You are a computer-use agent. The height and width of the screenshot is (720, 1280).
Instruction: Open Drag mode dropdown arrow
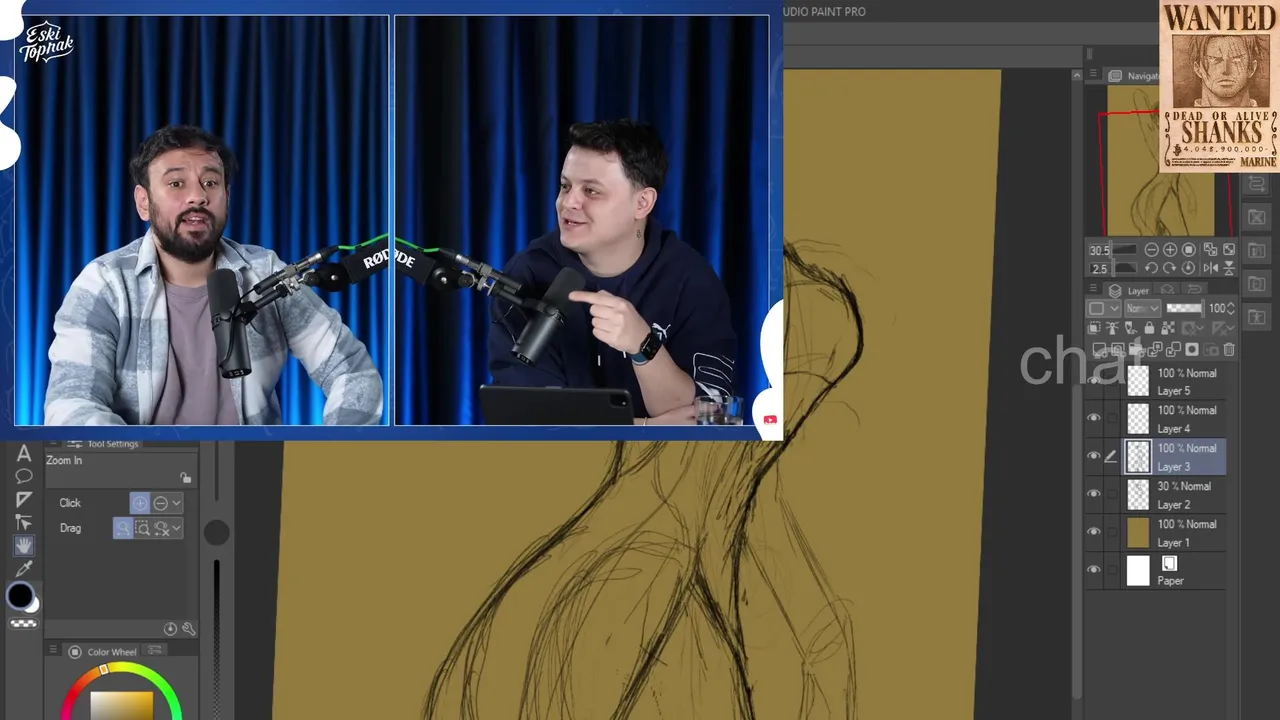point(176,528)
